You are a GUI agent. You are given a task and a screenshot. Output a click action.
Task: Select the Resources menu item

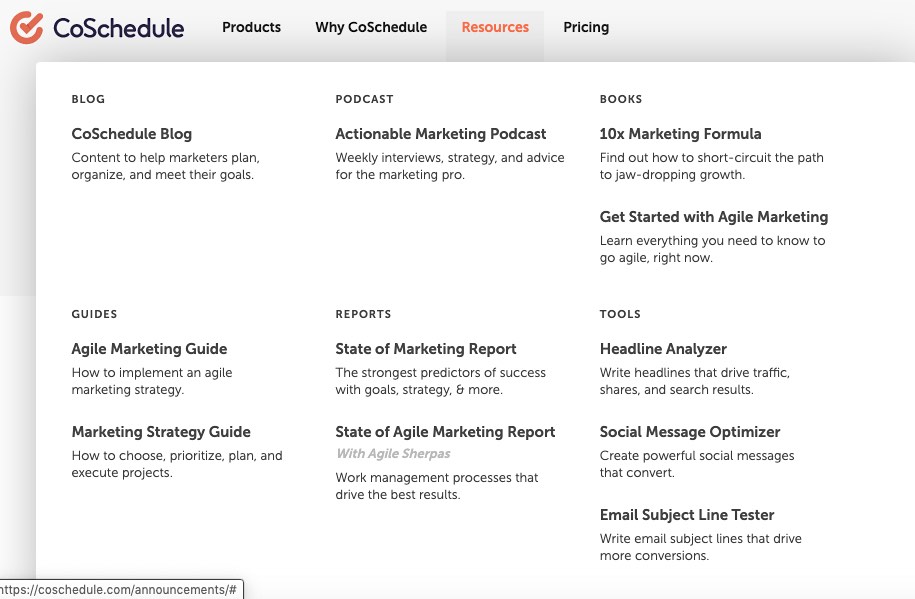495,27
